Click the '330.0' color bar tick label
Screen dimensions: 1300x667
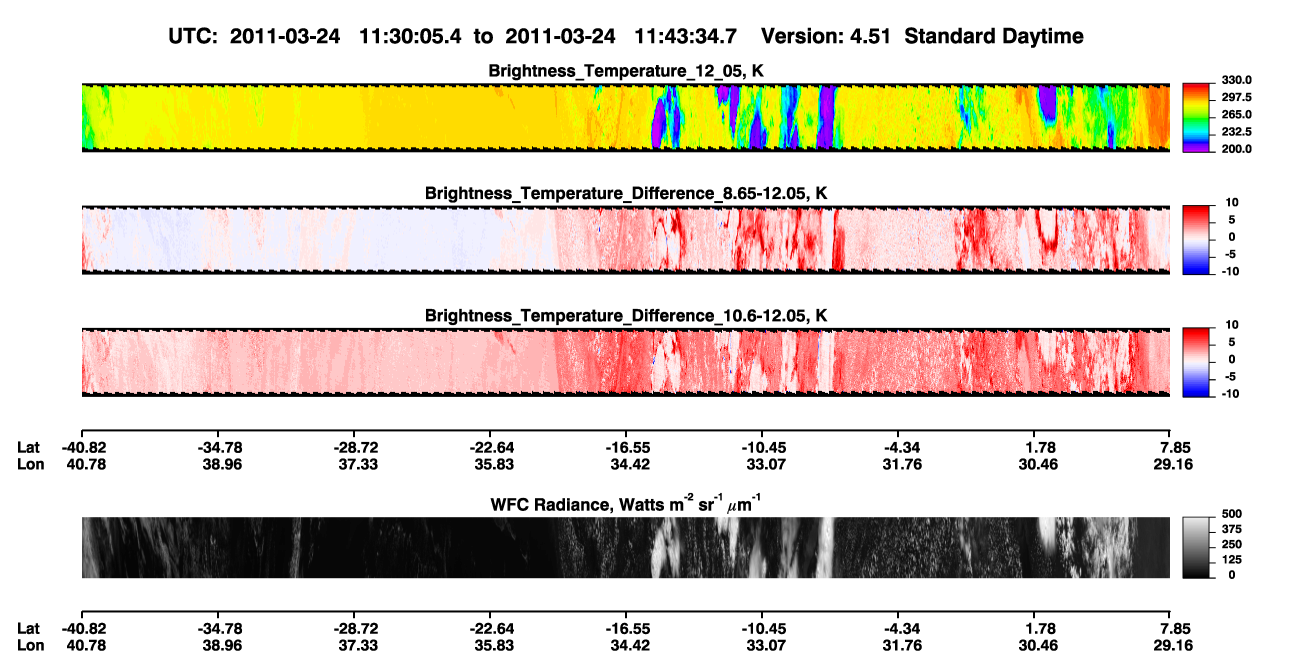(1235, 81)
